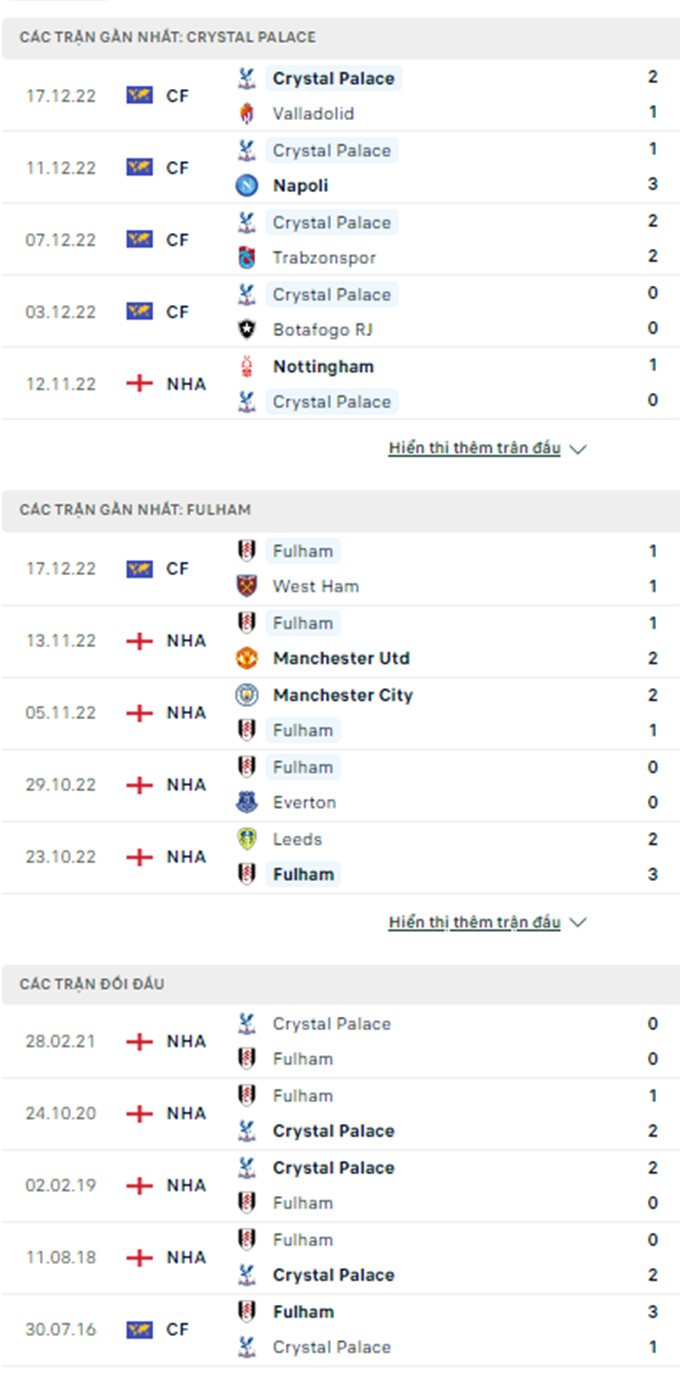Click the Trabzonspor crest icon
Image resolution: width=680 pixels, height=1374 pixels.
pos(246,258)
